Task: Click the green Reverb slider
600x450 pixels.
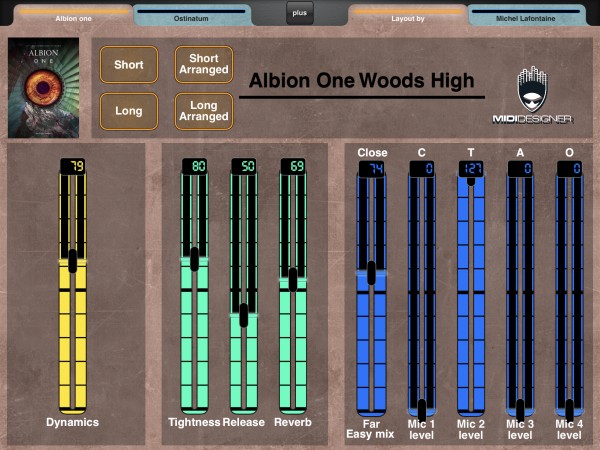Action: (293, 292)
